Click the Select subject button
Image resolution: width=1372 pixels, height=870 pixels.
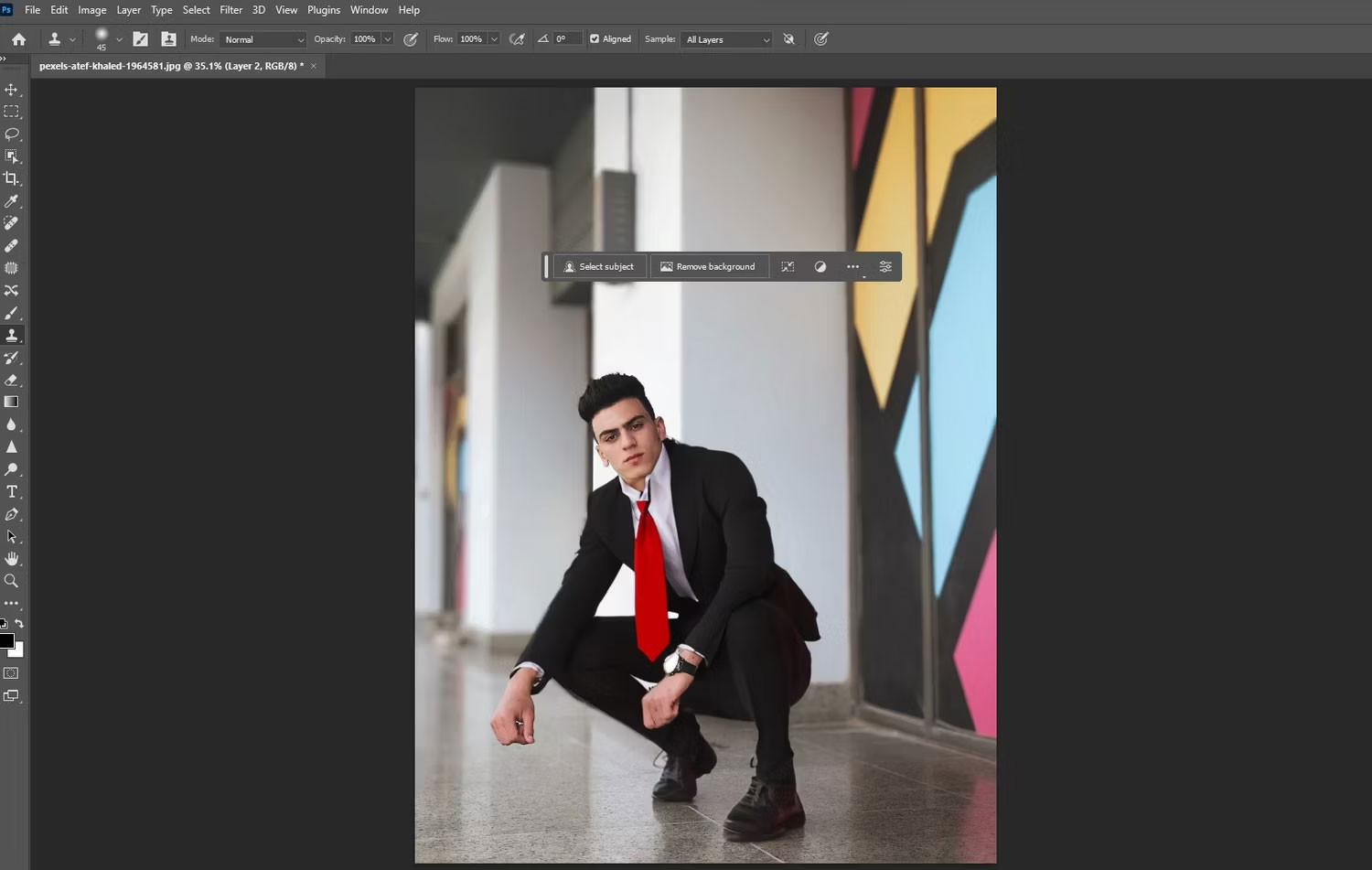point(599,267)
